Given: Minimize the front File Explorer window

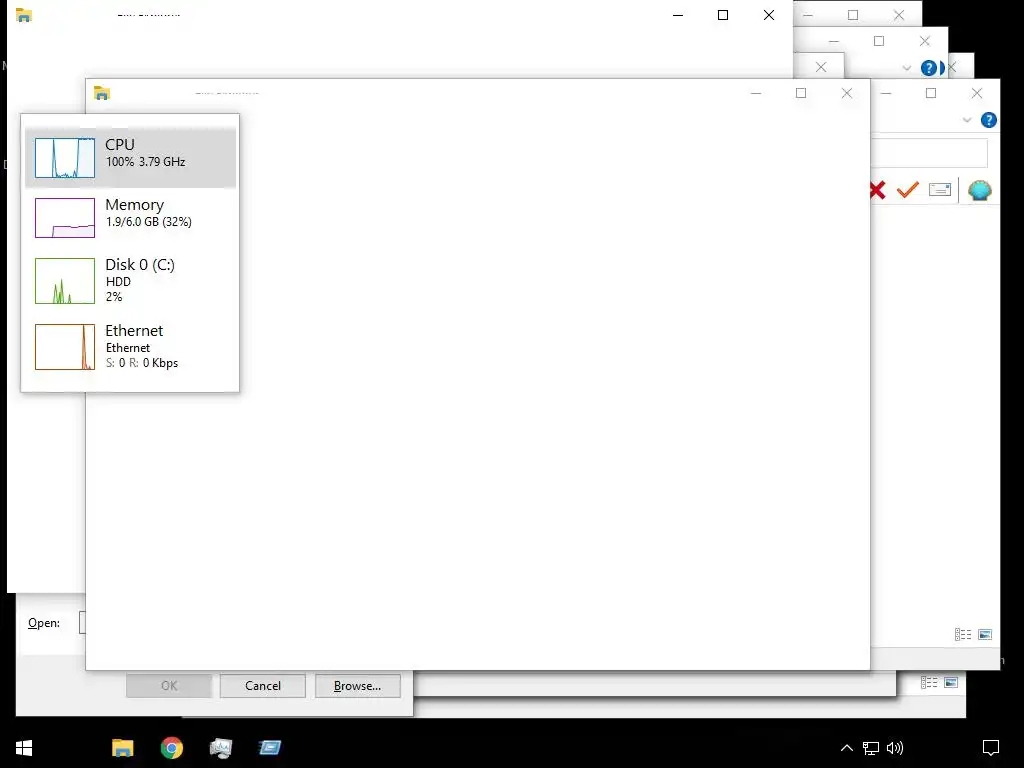Looking at the screenshot, I should pos(756,93).
